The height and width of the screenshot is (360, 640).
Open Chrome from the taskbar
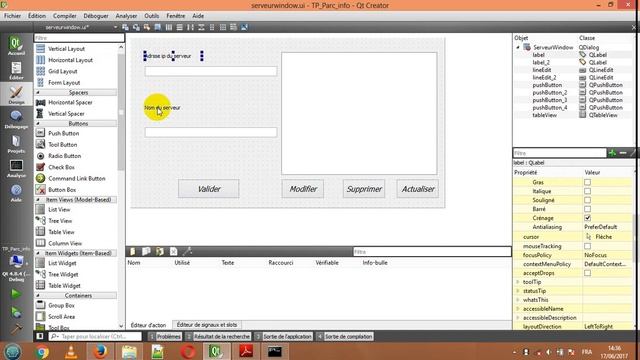tap(42, 351)
